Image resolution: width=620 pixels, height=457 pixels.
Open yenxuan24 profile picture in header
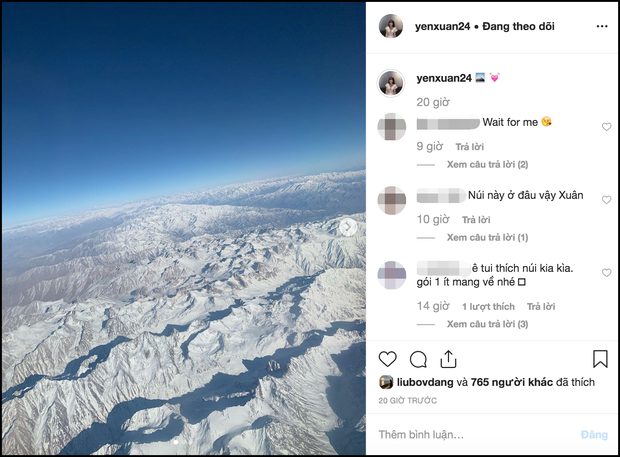point(391,26)
